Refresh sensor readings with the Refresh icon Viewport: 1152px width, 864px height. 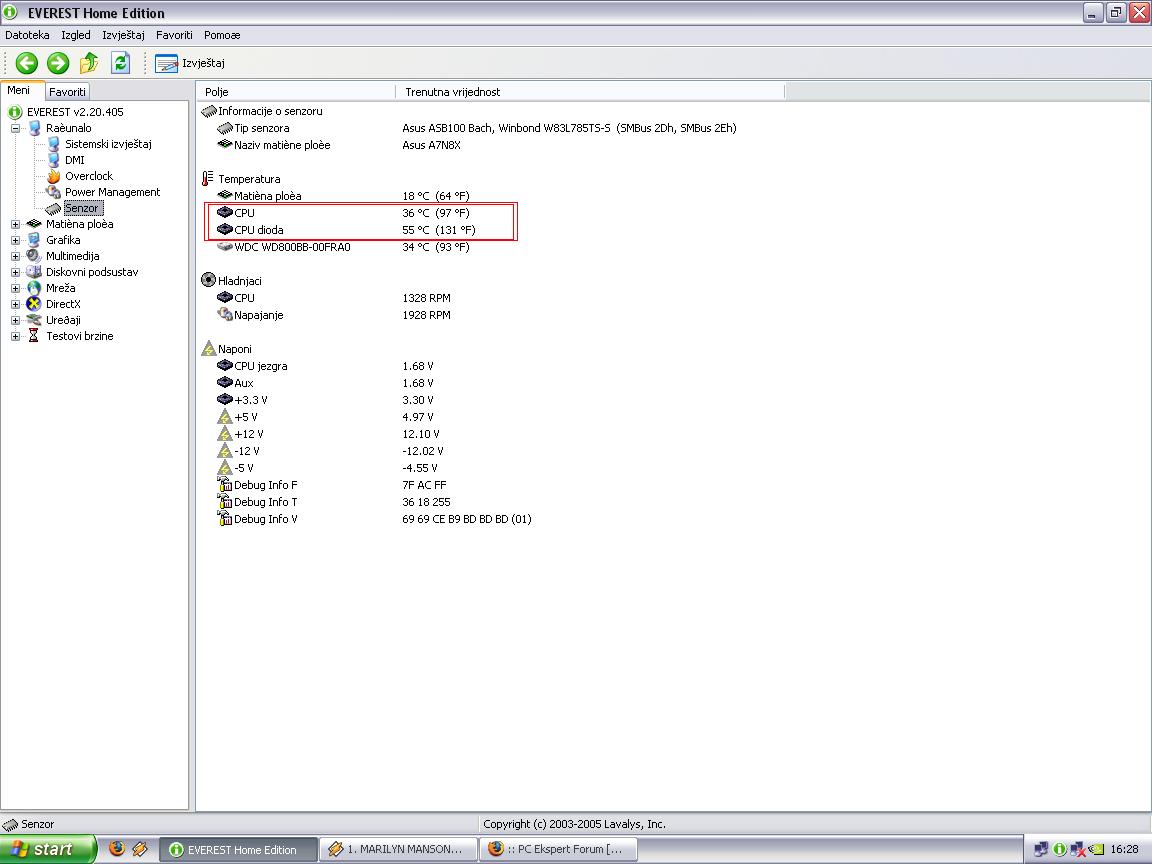click(120, 63)
